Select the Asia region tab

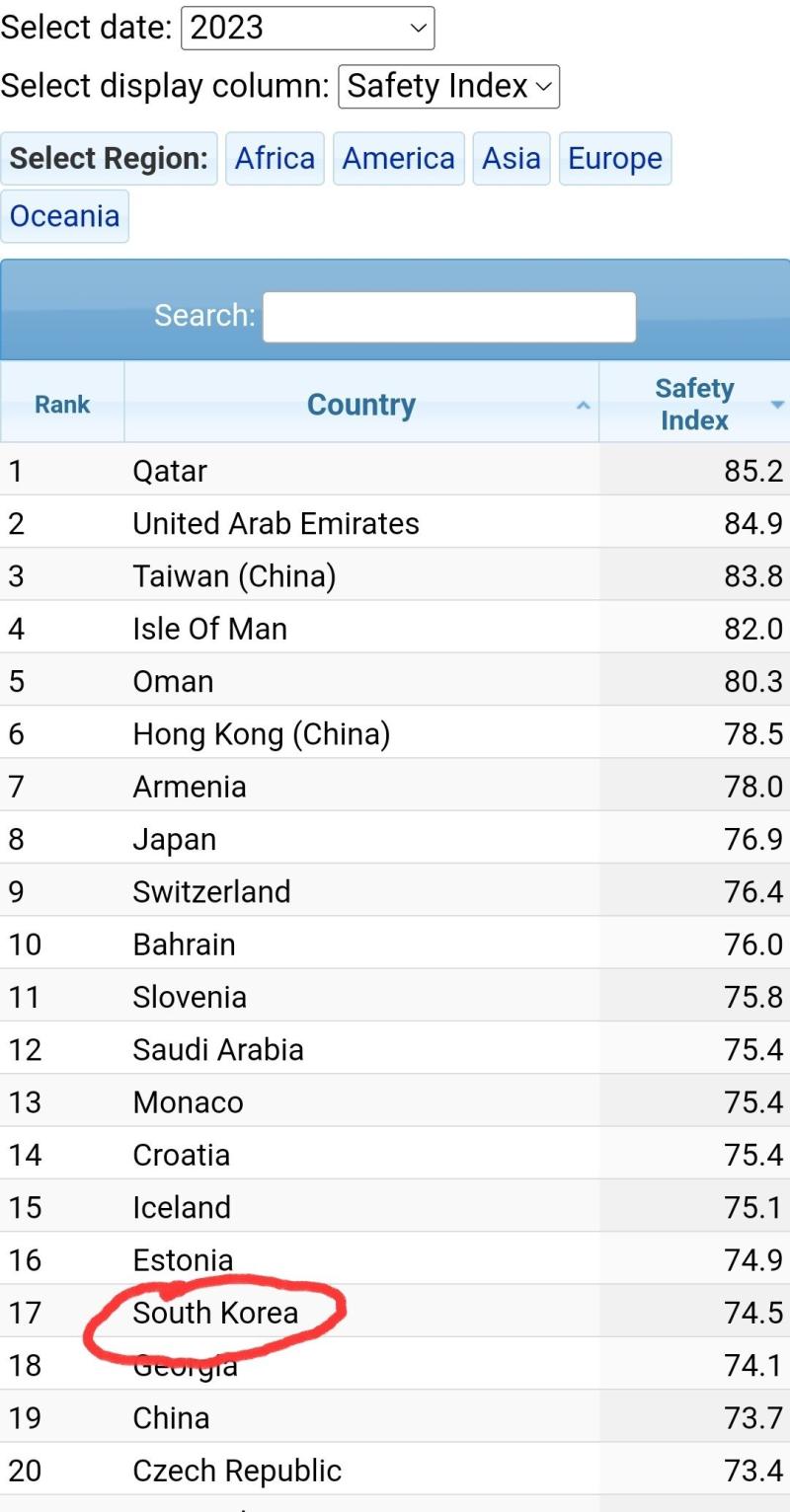pos(512,159)
